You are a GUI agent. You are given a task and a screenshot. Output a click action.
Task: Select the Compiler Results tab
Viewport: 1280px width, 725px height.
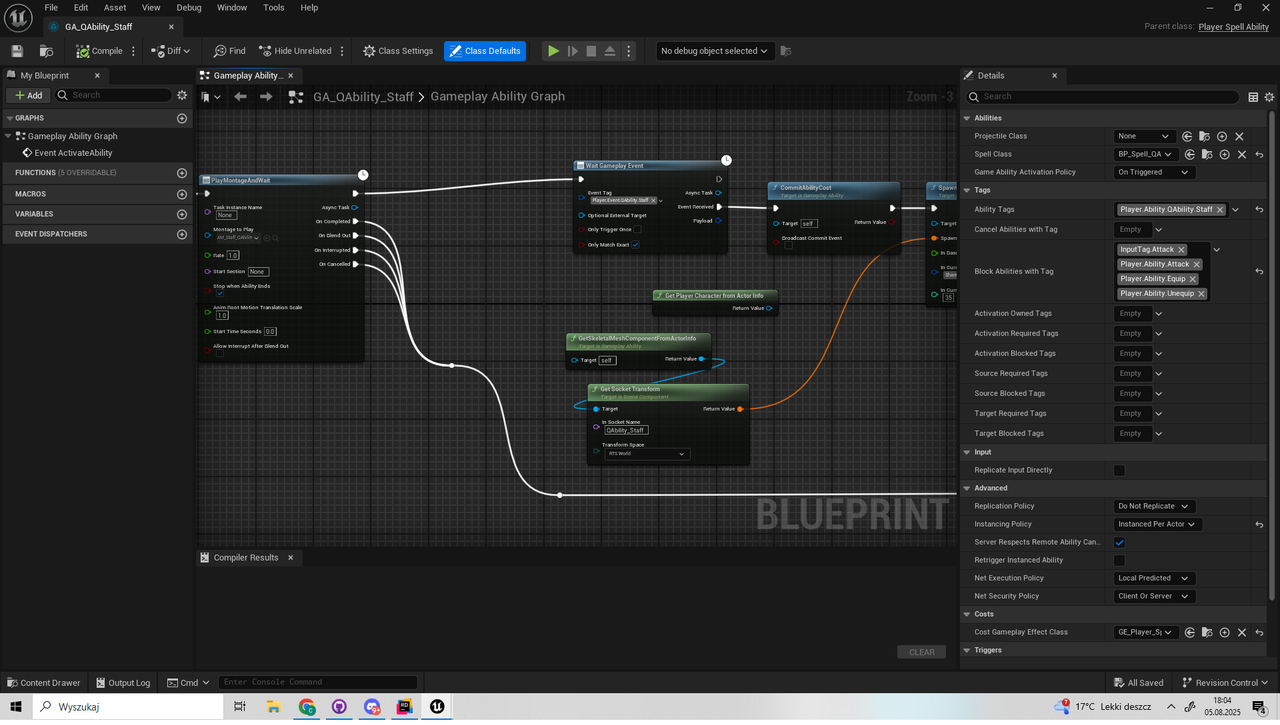pos(245,557)
